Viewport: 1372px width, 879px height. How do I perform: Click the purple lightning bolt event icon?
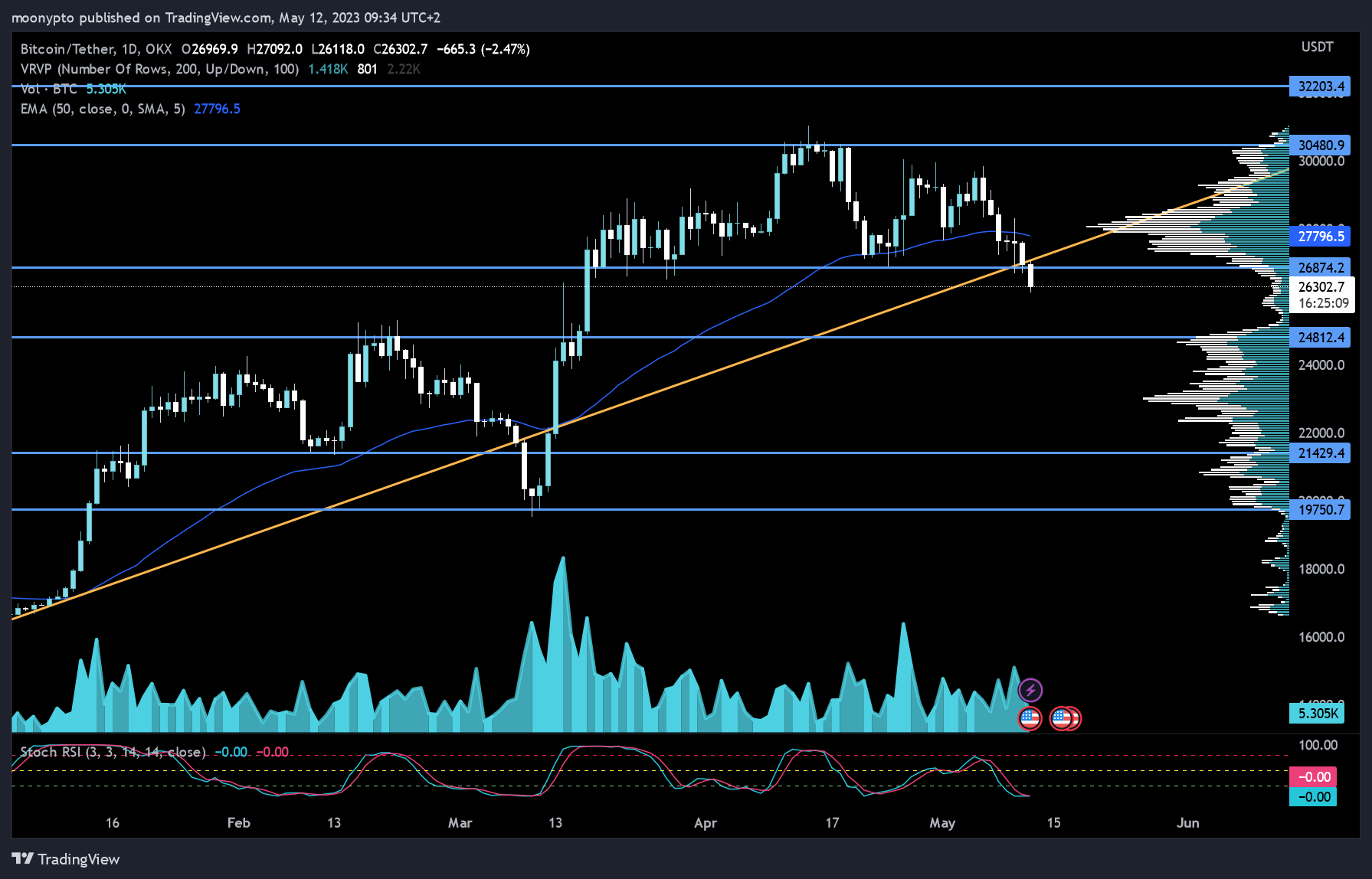(1030, 690)
